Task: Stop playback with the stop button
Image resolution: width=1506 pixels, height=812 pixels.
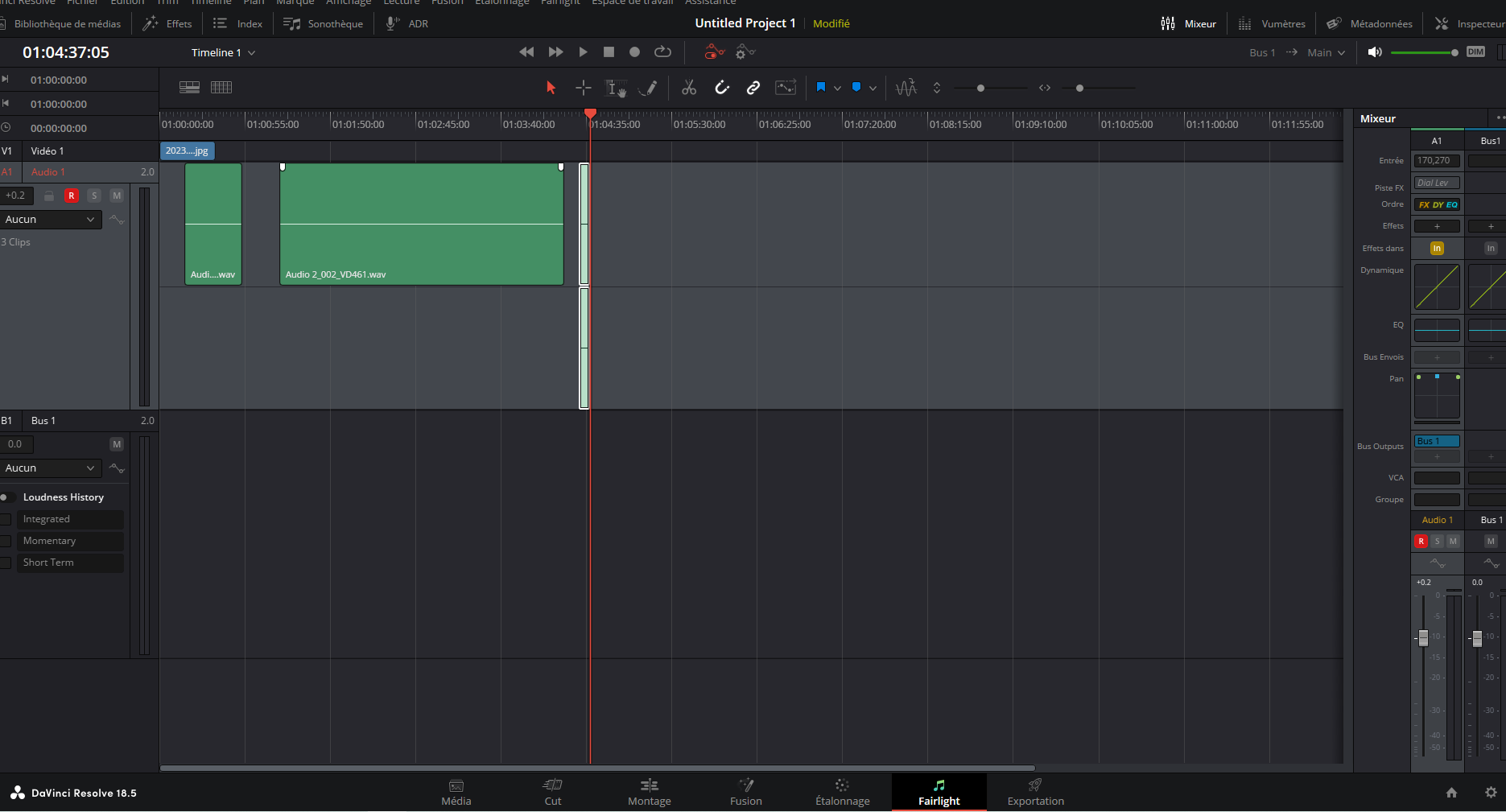Action: tap(609, 52)
